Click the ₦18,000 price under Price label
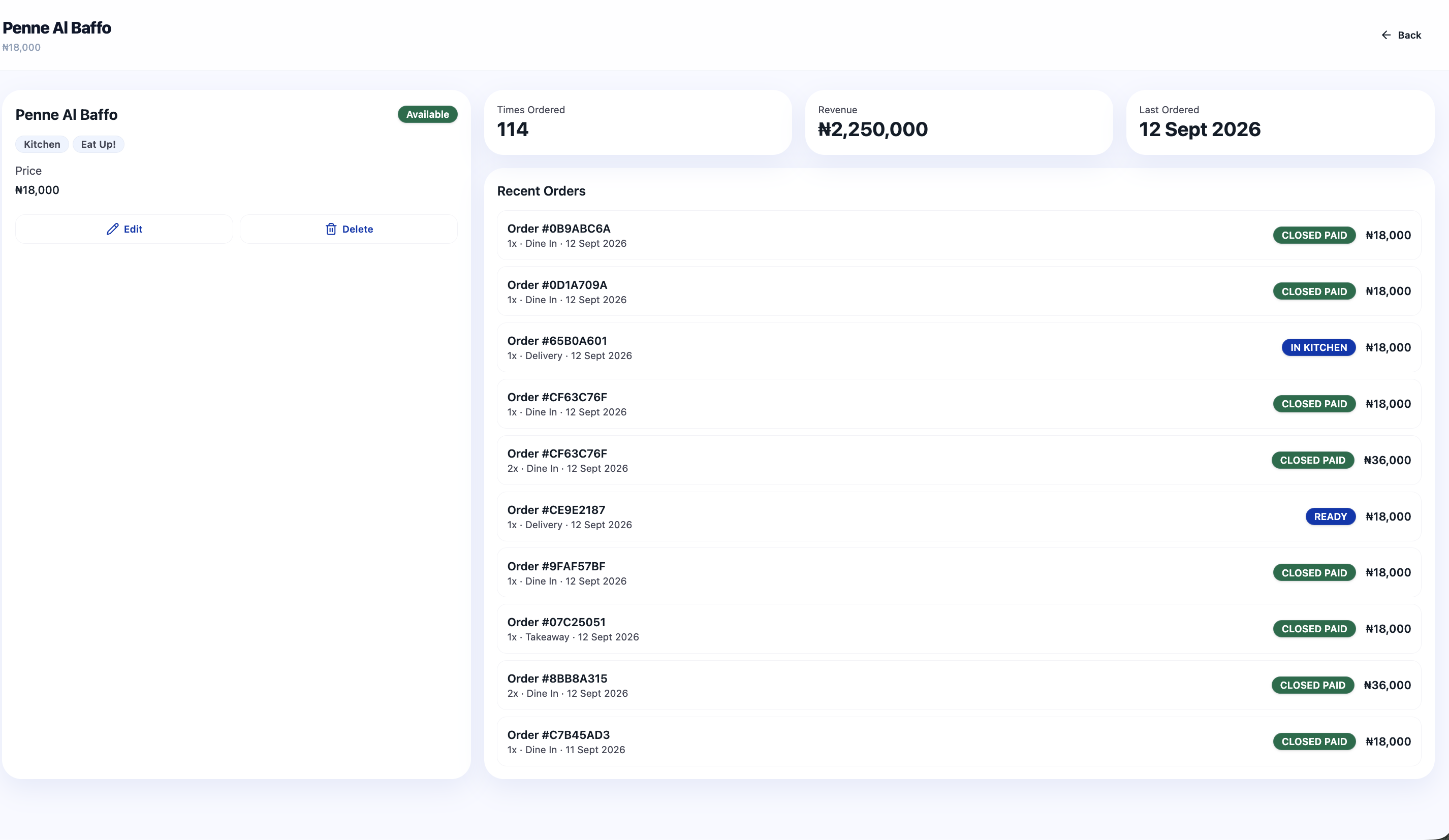Viewport: 1449px width, 840px height. click(x=38, y=190)
